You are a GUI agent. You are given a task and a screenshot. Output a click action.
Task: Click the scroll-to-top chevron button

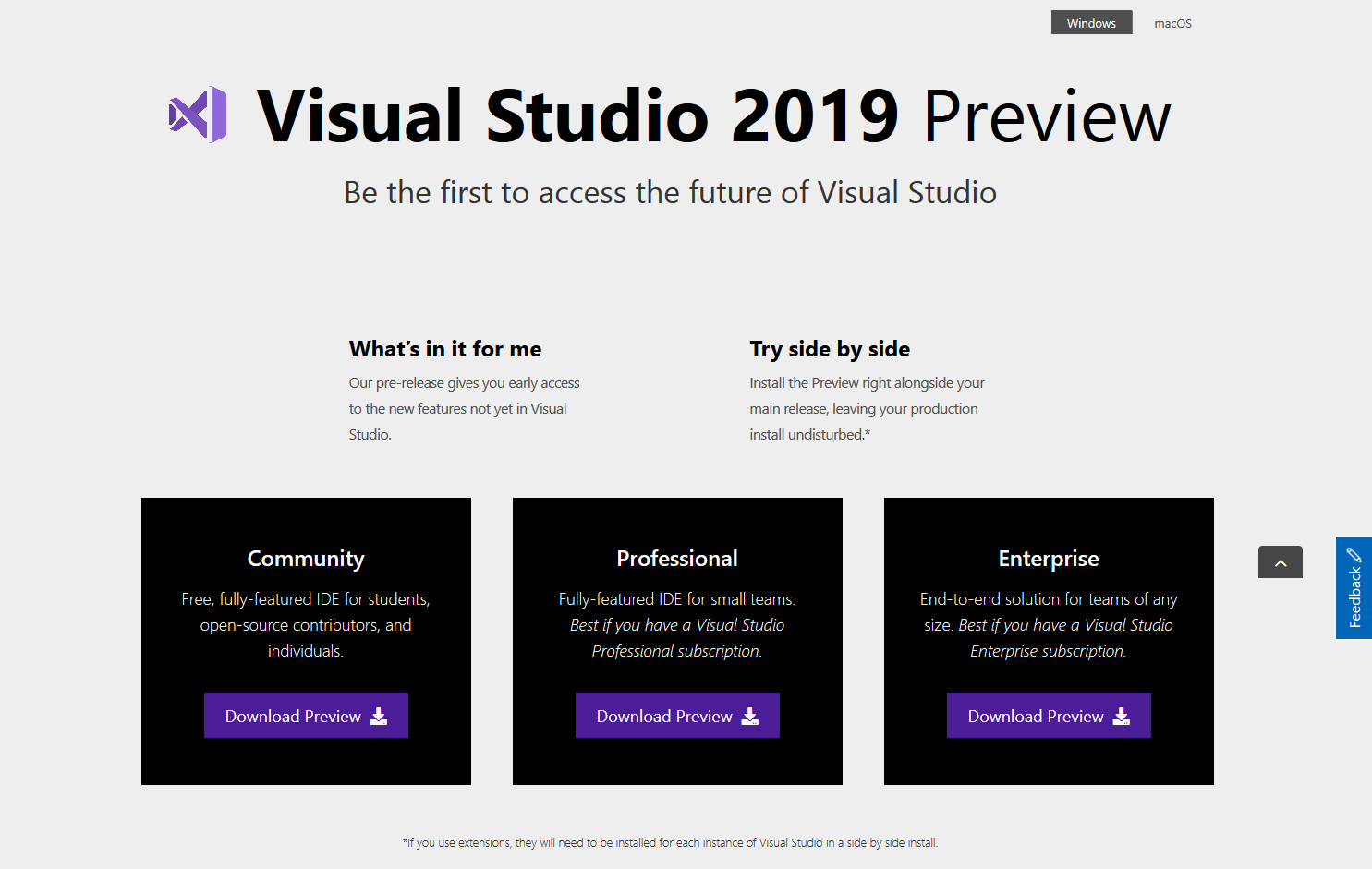[1281, 561]
